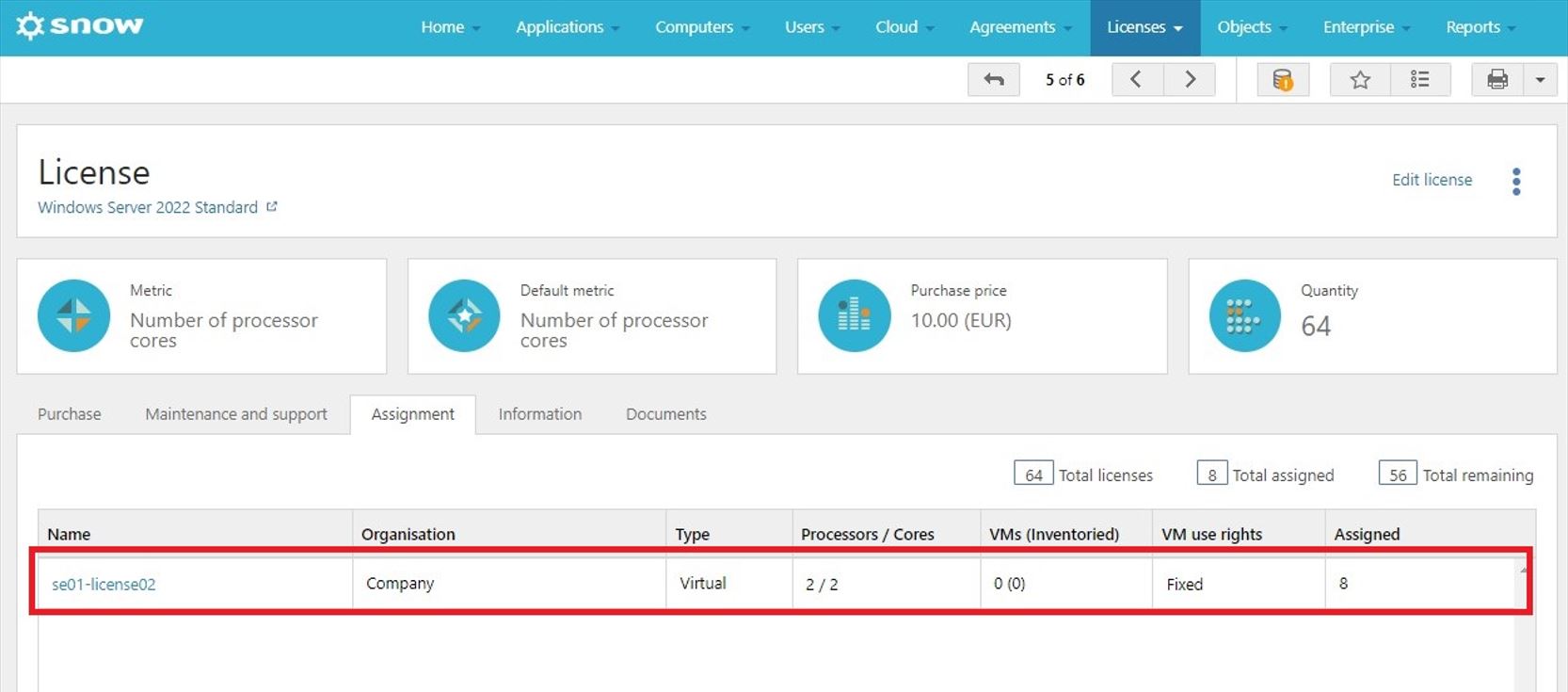Switch to the Information tab

click(540, 414)
